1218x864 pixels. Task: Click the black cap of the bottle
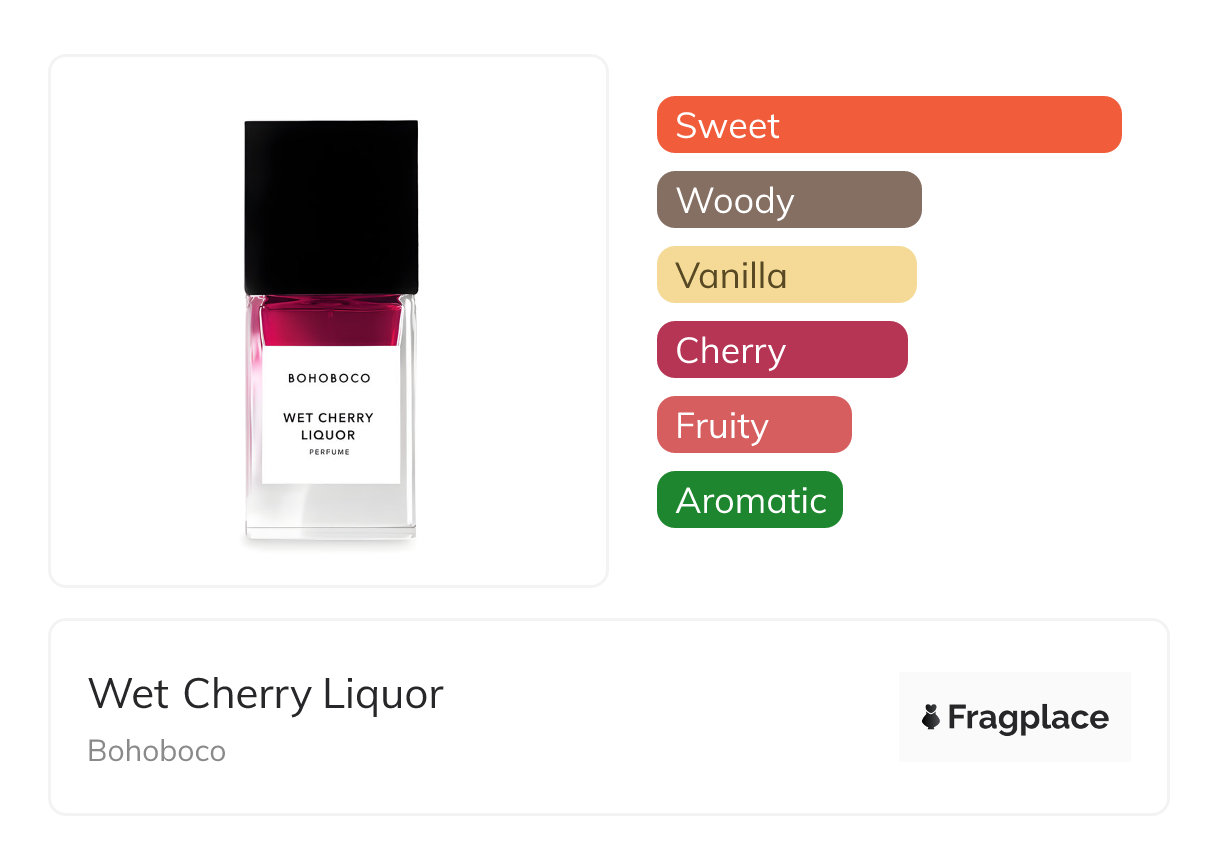point(331,205)
